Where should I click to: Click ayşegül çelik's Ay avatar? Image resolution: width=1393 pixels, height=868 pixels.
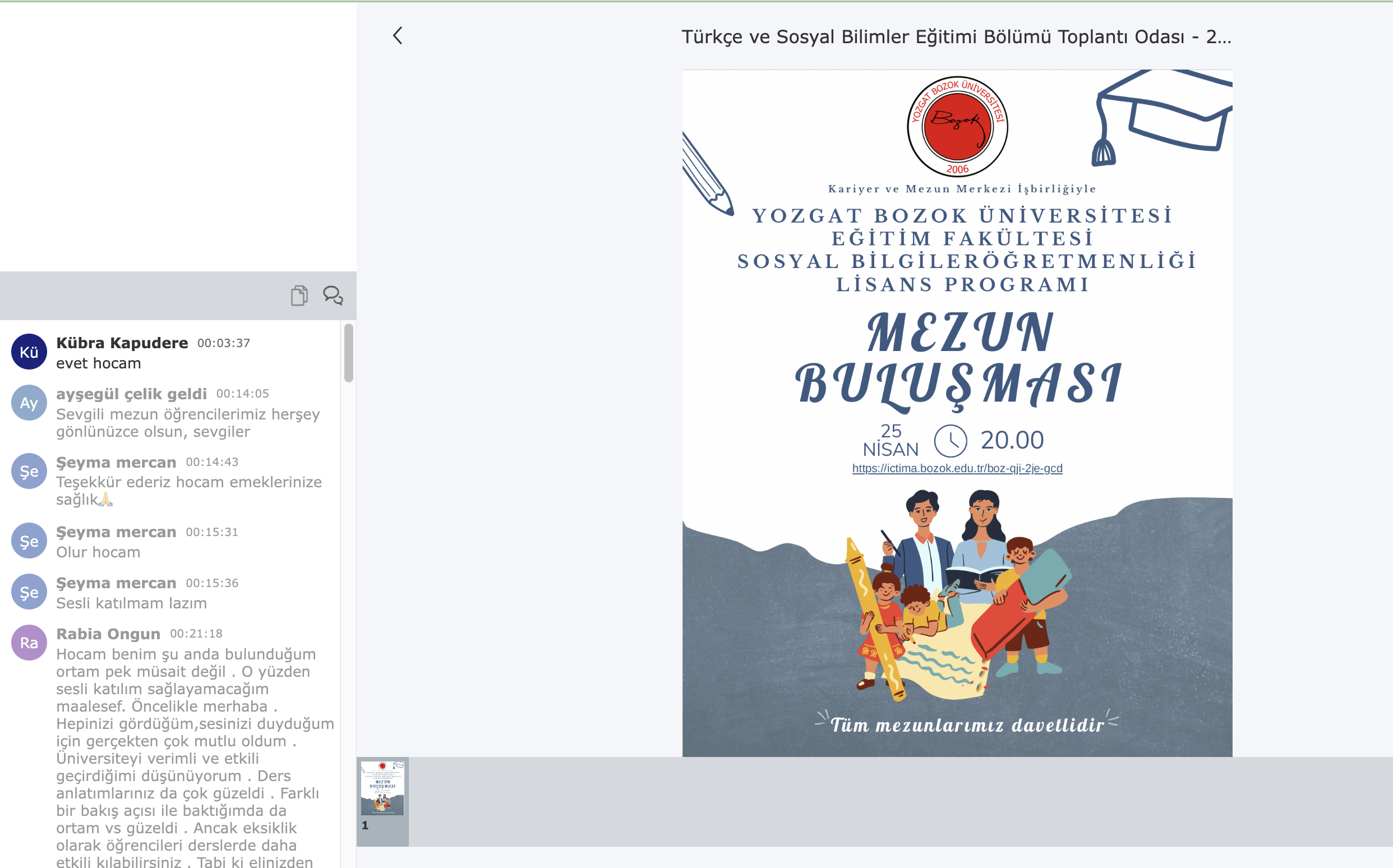point(29,403)
